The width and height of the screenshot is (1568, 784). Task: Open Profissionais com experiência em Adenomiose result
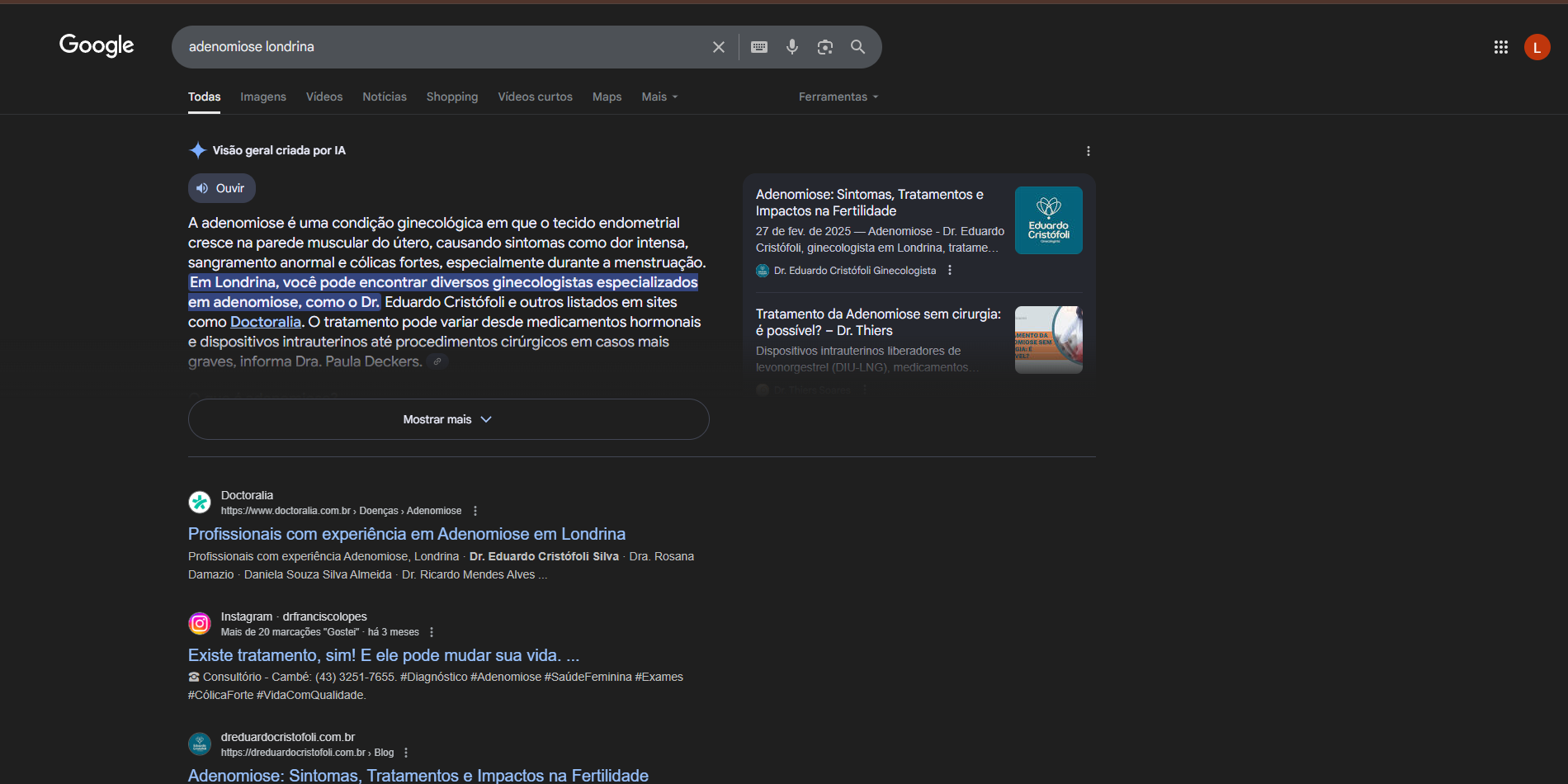(x=407, y=534)
